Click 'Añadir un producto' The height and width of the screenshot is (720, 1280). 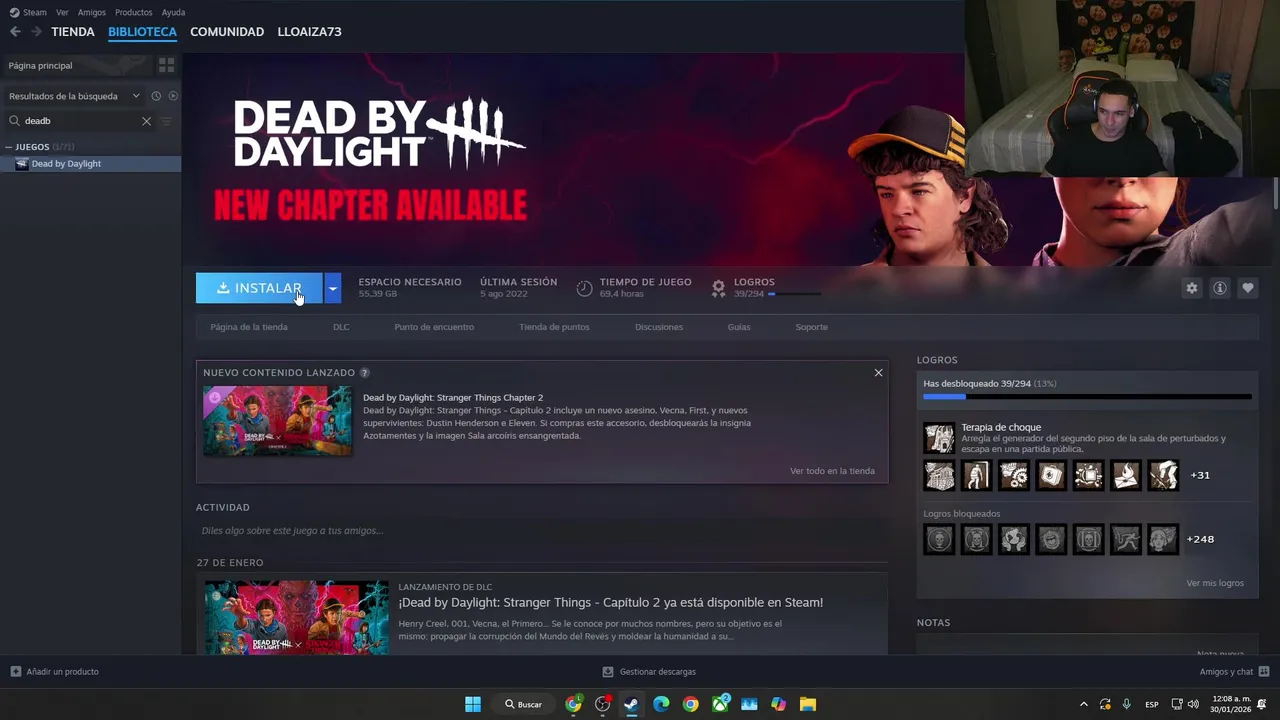coord(55,672)
